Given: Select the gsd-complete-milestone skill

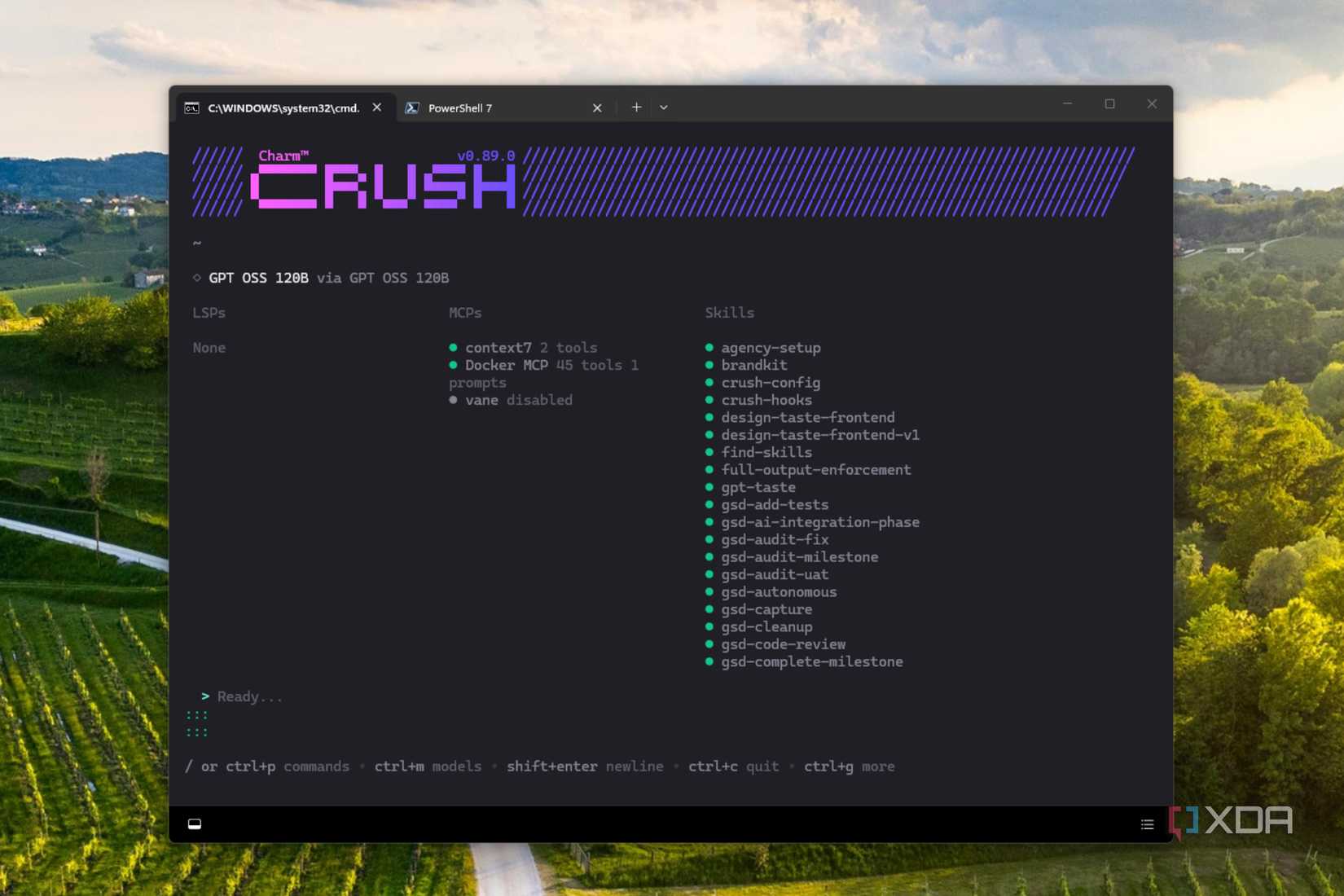Looking at the screenshot, I should [x=804, y=662].
